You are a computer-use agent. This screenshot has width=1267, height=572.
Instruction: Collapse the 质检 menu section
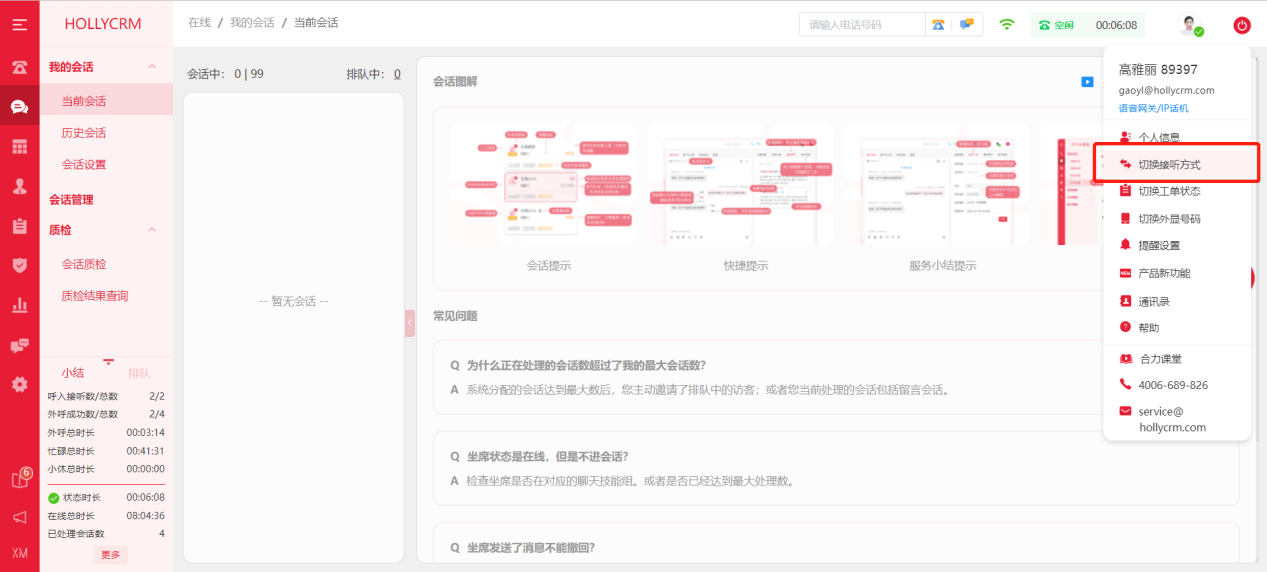[x=152, y=230]
